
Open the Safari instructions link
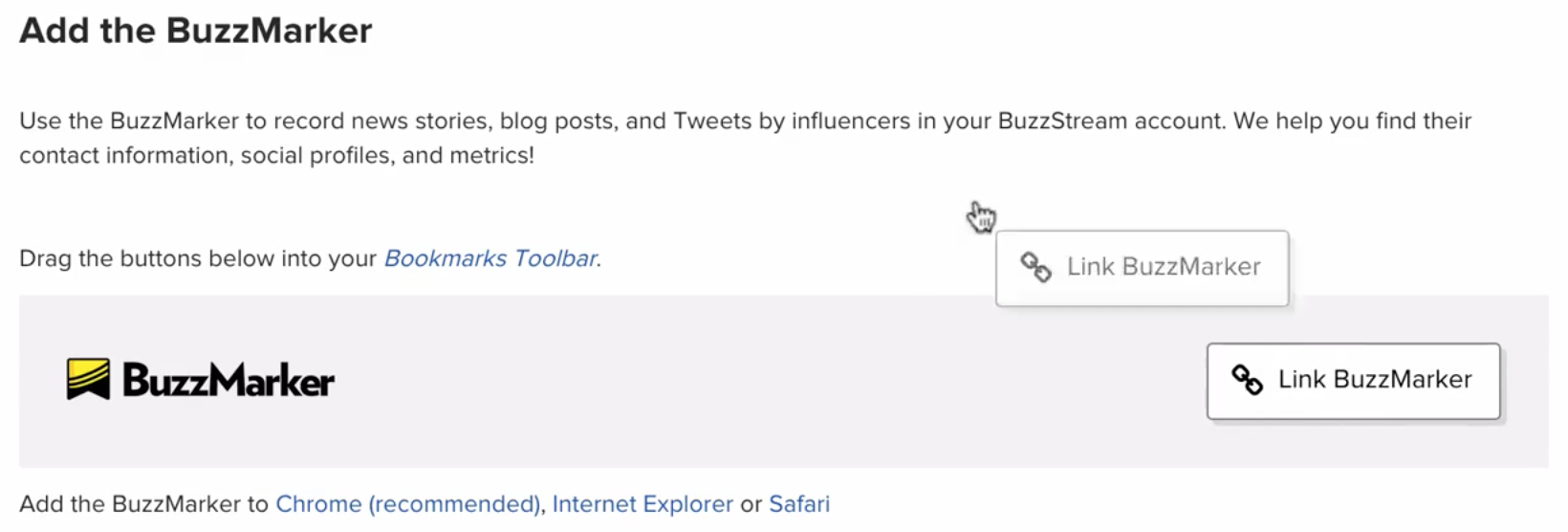(x=799, y=504)
